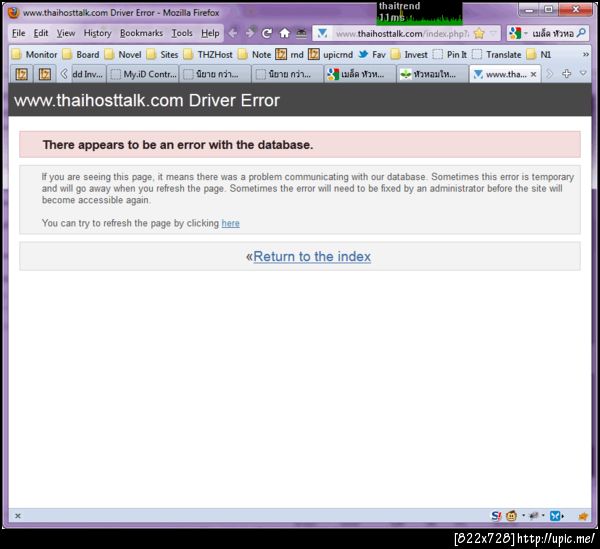Open the History menu
The height and width of the screenshot is (549, 600).
(98, 33)
